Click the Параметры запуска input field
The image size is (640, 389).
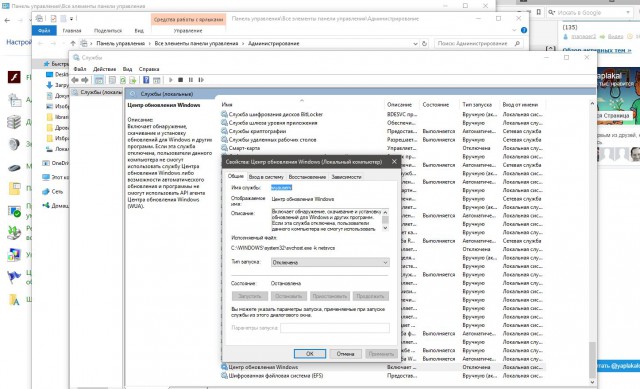335,328
